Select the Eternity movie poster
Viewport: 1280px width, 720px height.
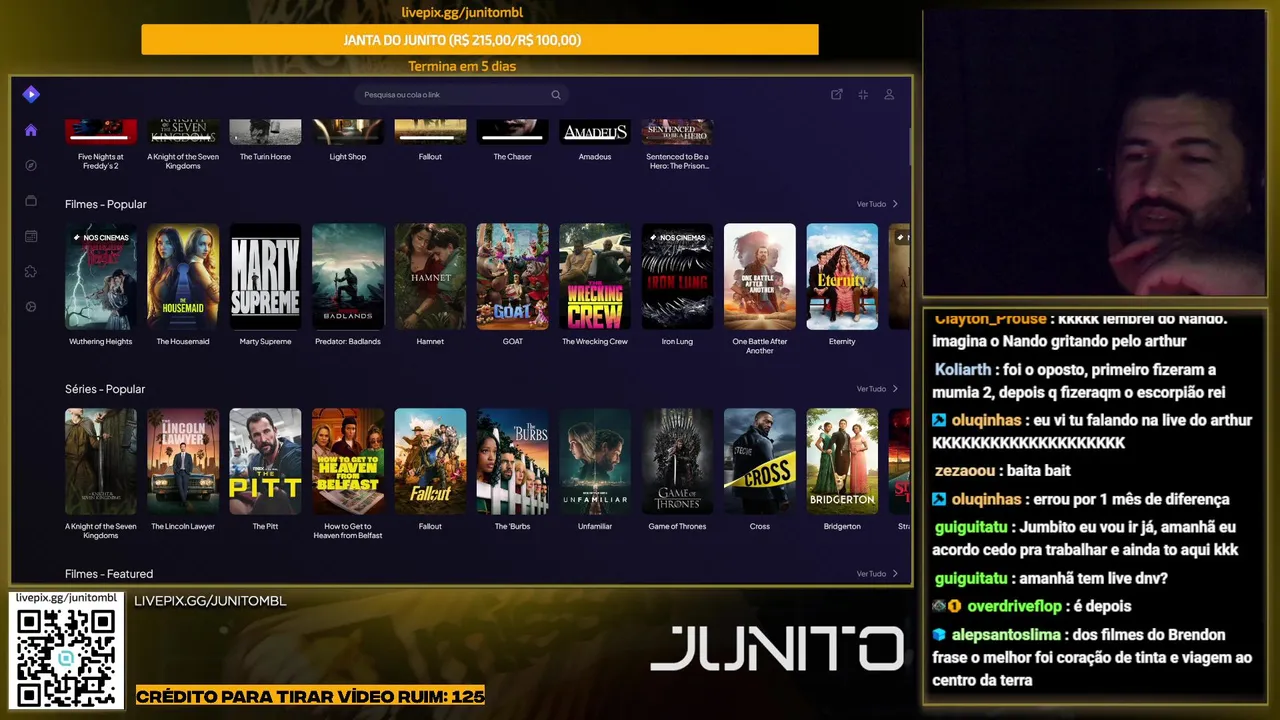pos(842,277)
